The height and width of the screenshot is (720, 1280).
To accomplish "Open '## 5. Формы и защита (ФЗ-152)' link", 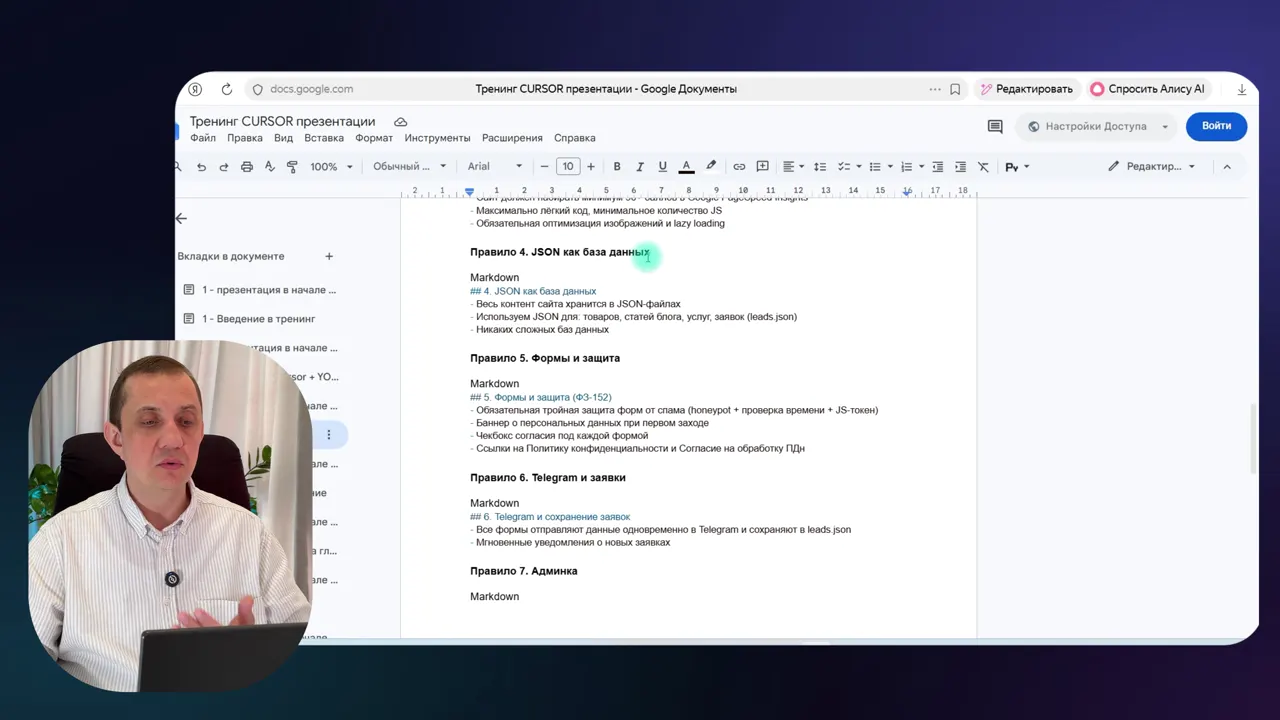I will click(541, 397).
